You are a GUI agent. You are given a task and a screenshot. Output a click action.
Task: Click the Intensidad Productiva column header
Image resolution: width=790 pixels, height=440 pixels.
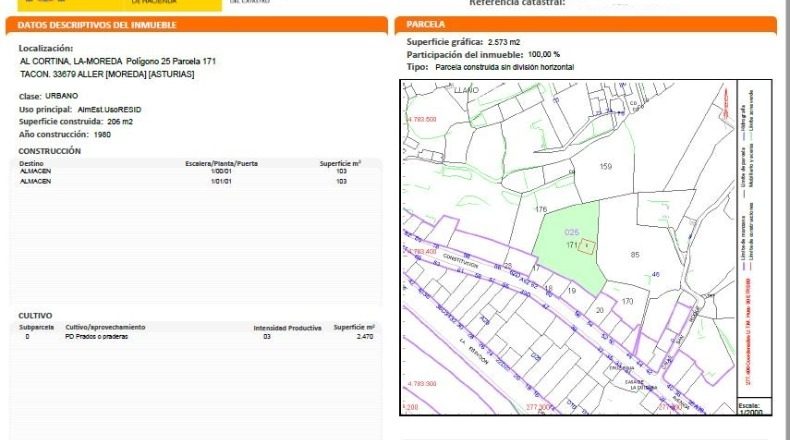pos(287,328)
